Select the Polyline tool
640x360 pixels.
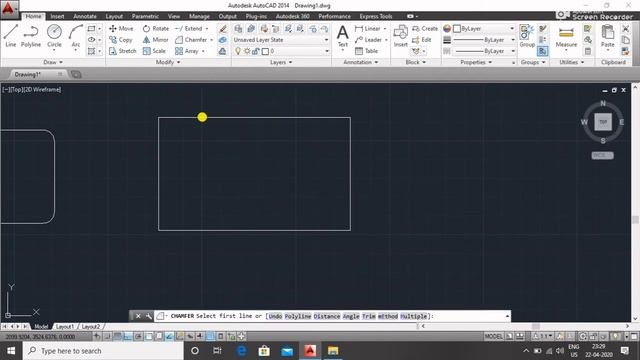[31, 36]
